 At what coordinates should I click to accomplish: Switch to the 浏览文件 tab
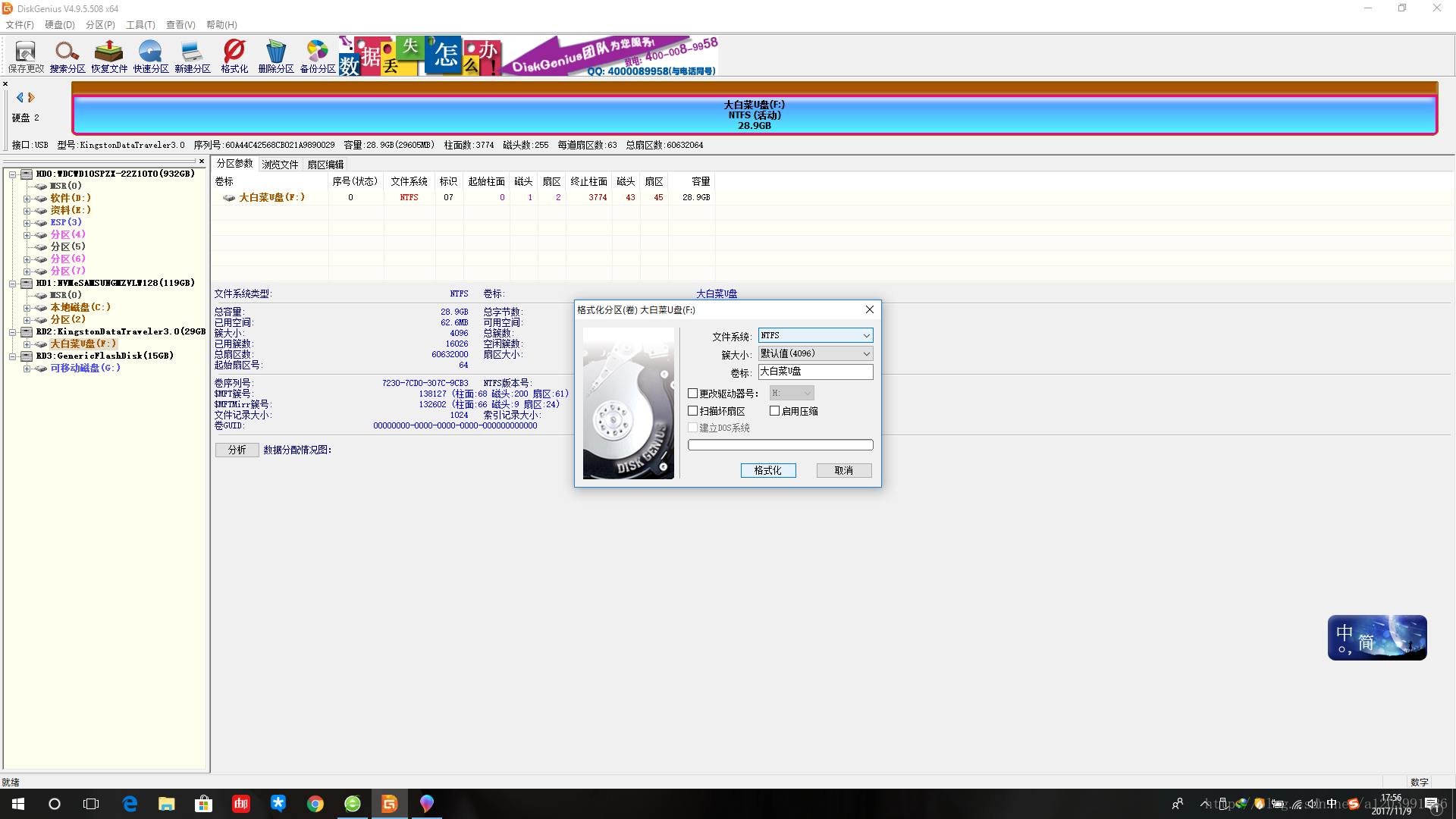280,165
